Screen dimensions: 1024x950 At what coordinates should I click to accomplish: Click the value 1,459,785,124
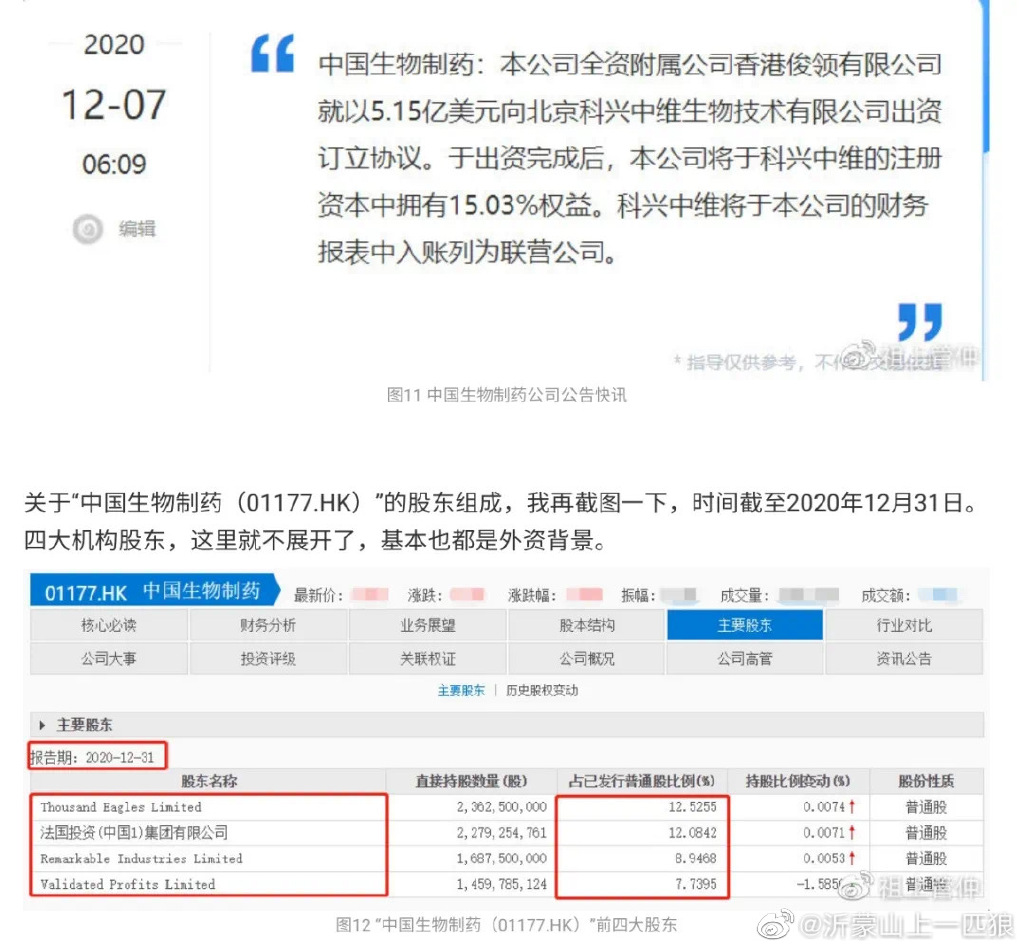pos(502,884)
